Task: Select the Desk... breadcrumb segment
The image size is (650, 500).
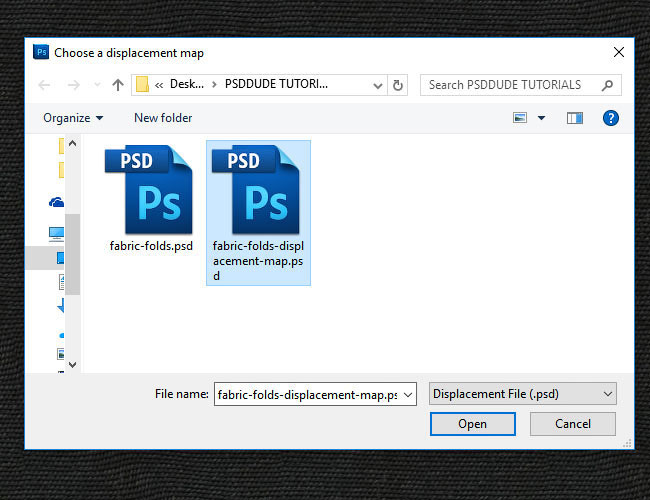Action: tap(187, 84)
